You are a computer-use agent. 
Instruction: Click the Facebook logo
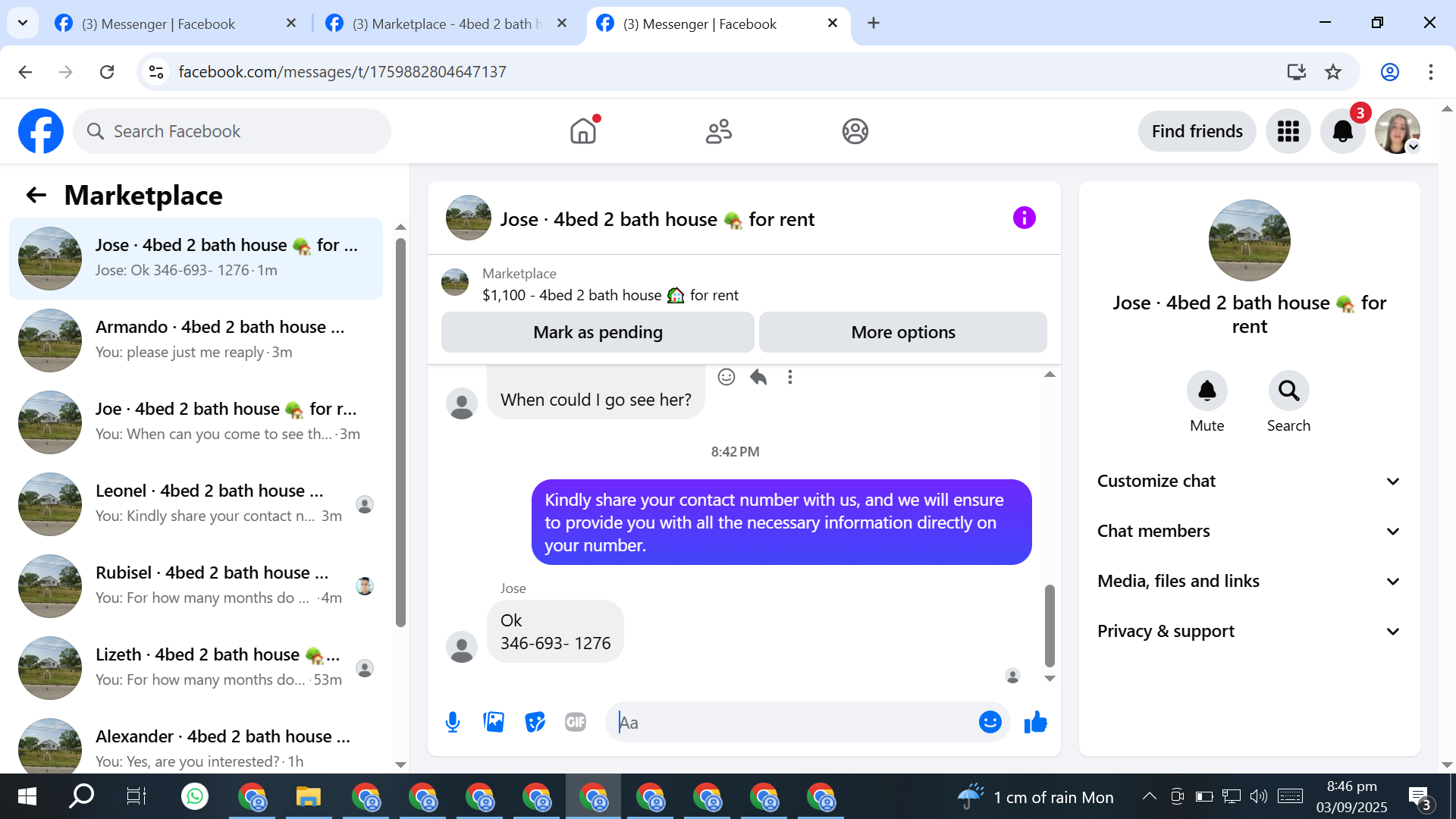(41, 131)
